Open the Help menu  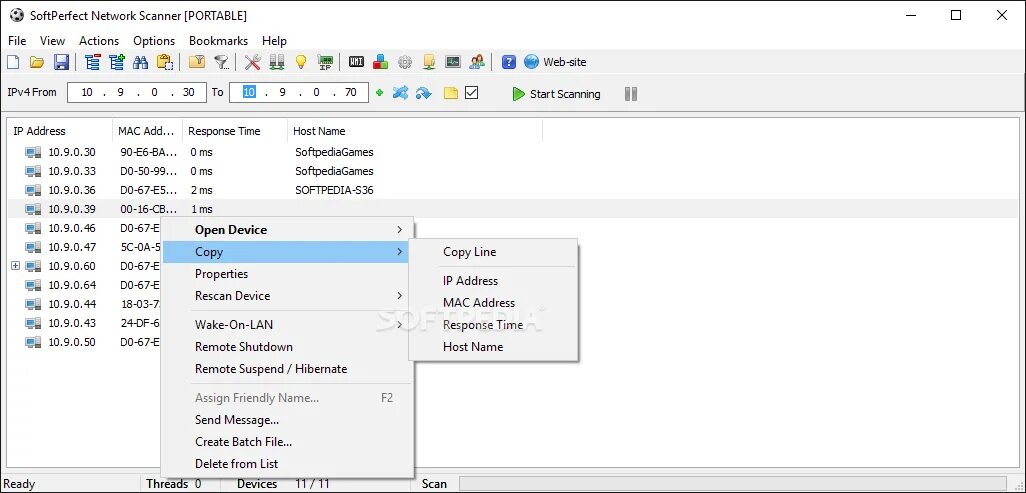pyautogui.click(x=274, y=41)
